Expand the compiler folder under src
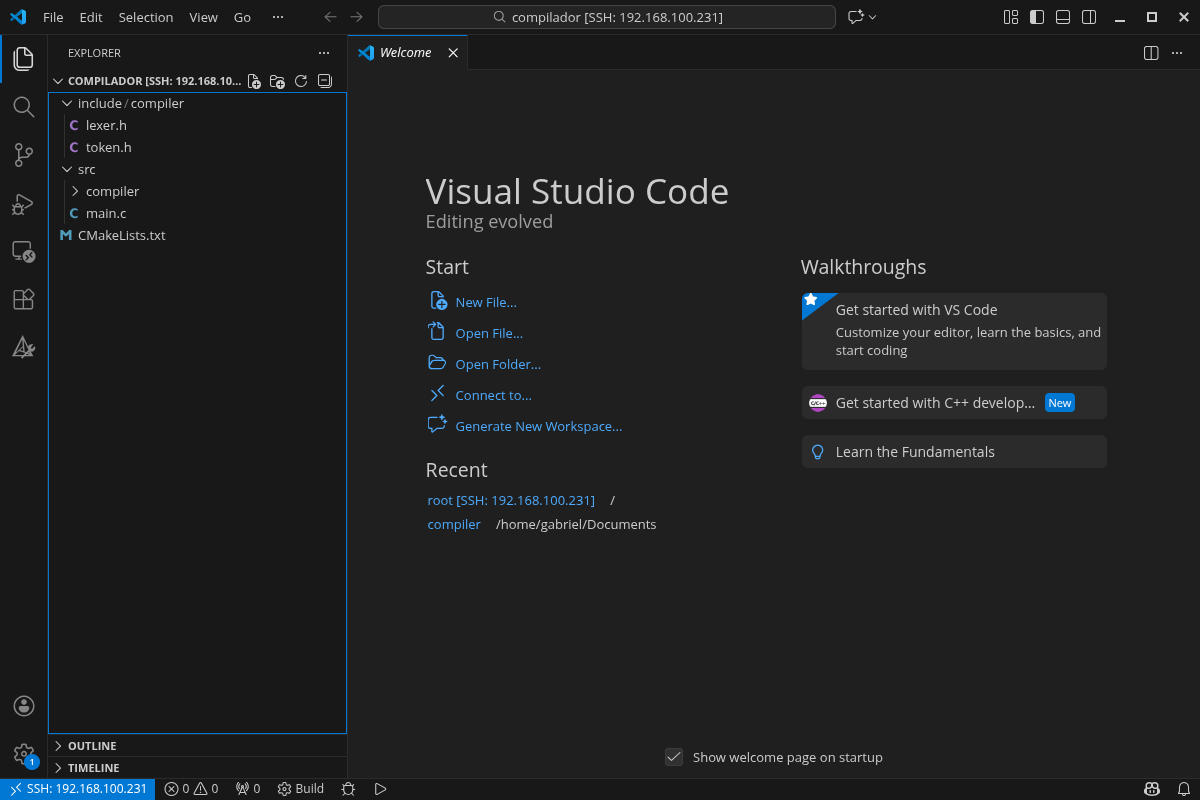 111,191
